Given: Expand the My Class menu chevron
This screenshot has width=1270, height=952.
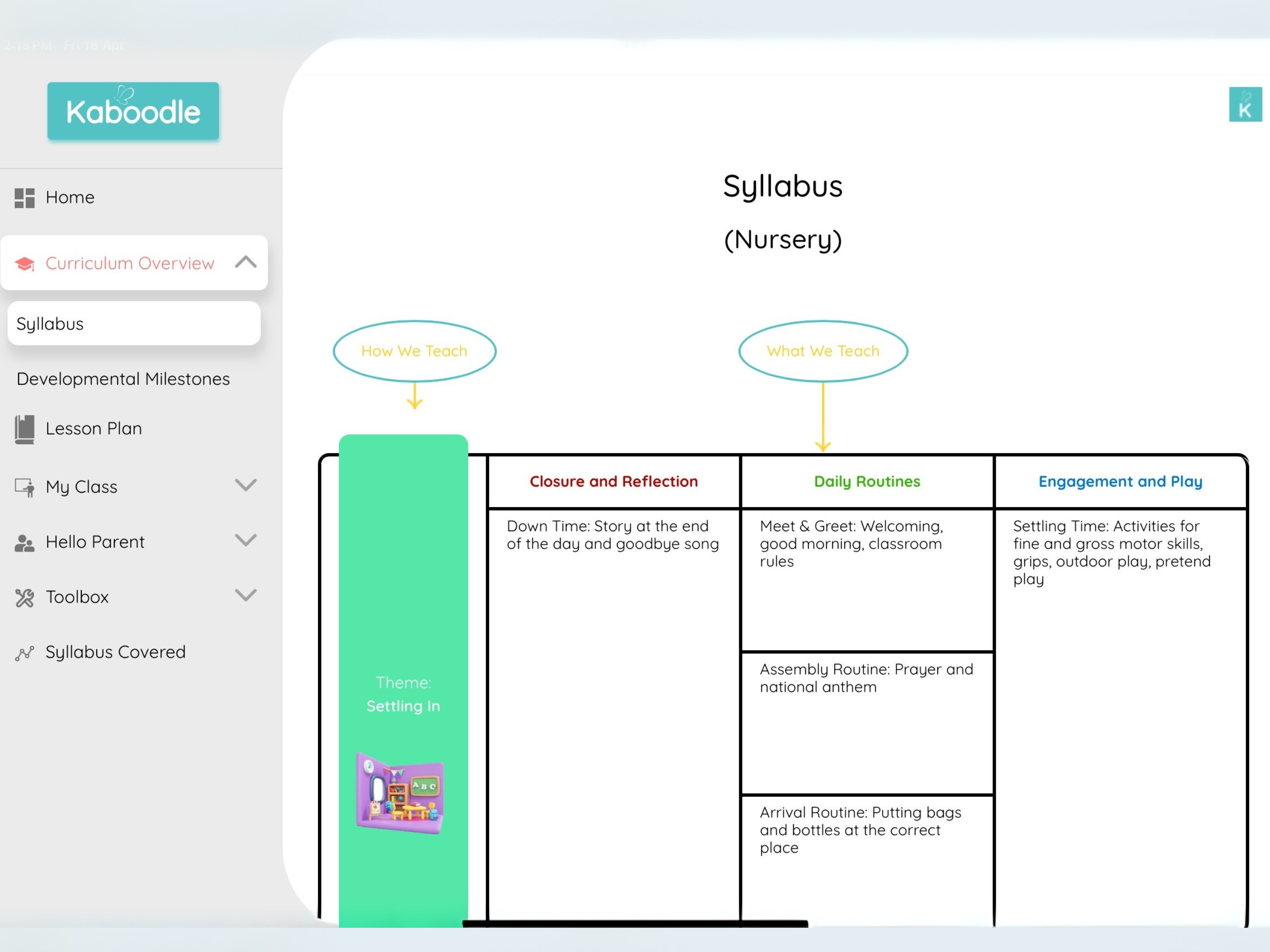Looking at the screenshot, I should coord(246,485).
